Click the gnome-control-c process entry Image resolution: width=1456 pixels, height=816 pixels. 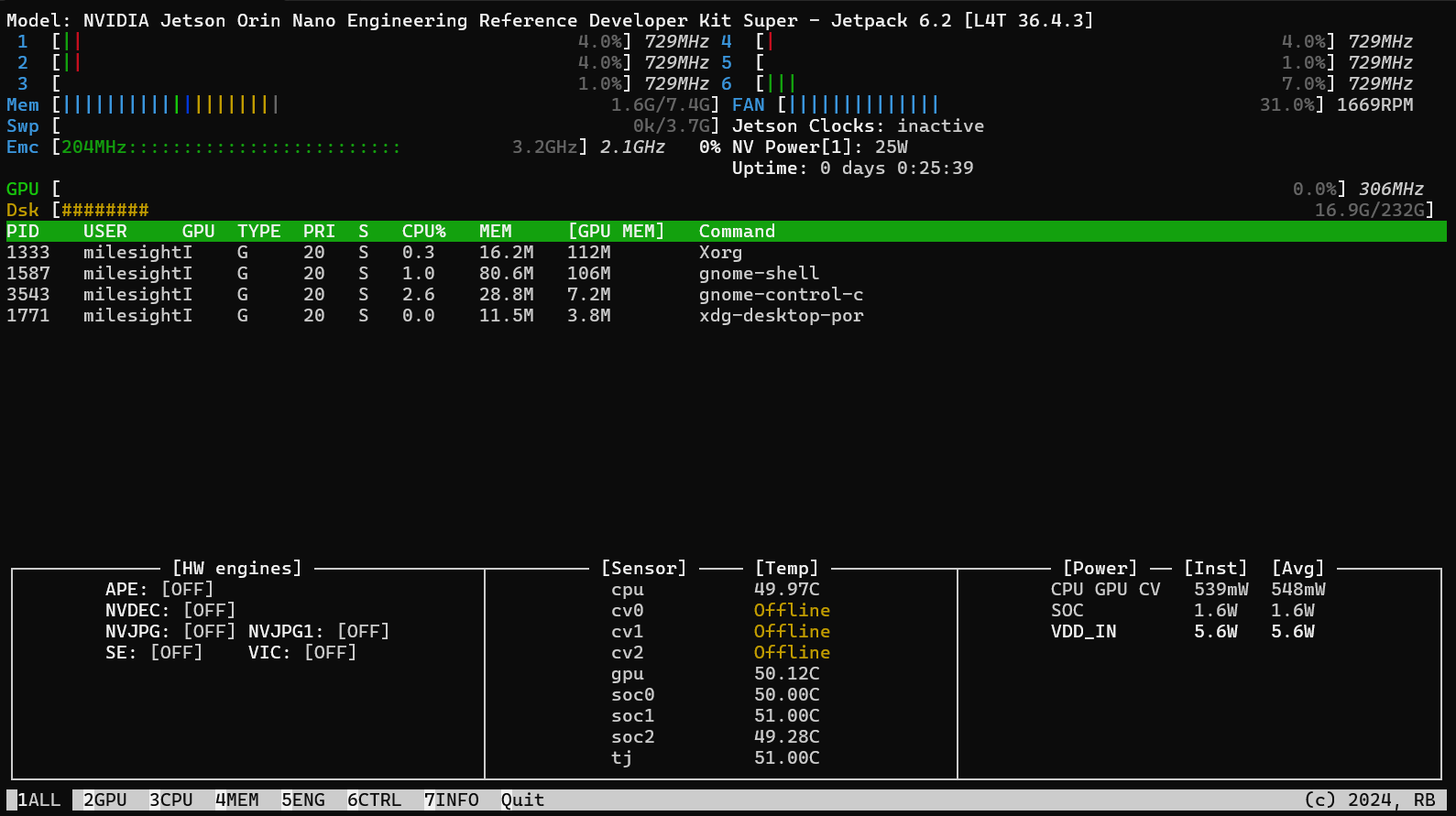tap(781, 294)
